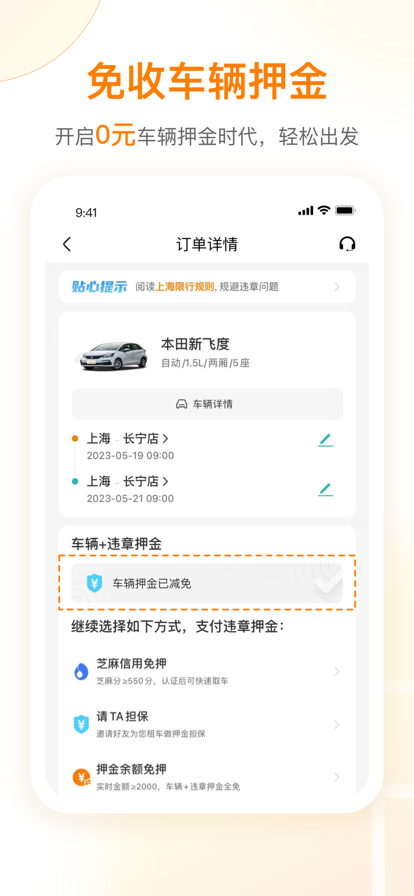The image size is (414, 896).
Task: Expand the 请TA担保 row arrow
Action: (x=337, y=725)
